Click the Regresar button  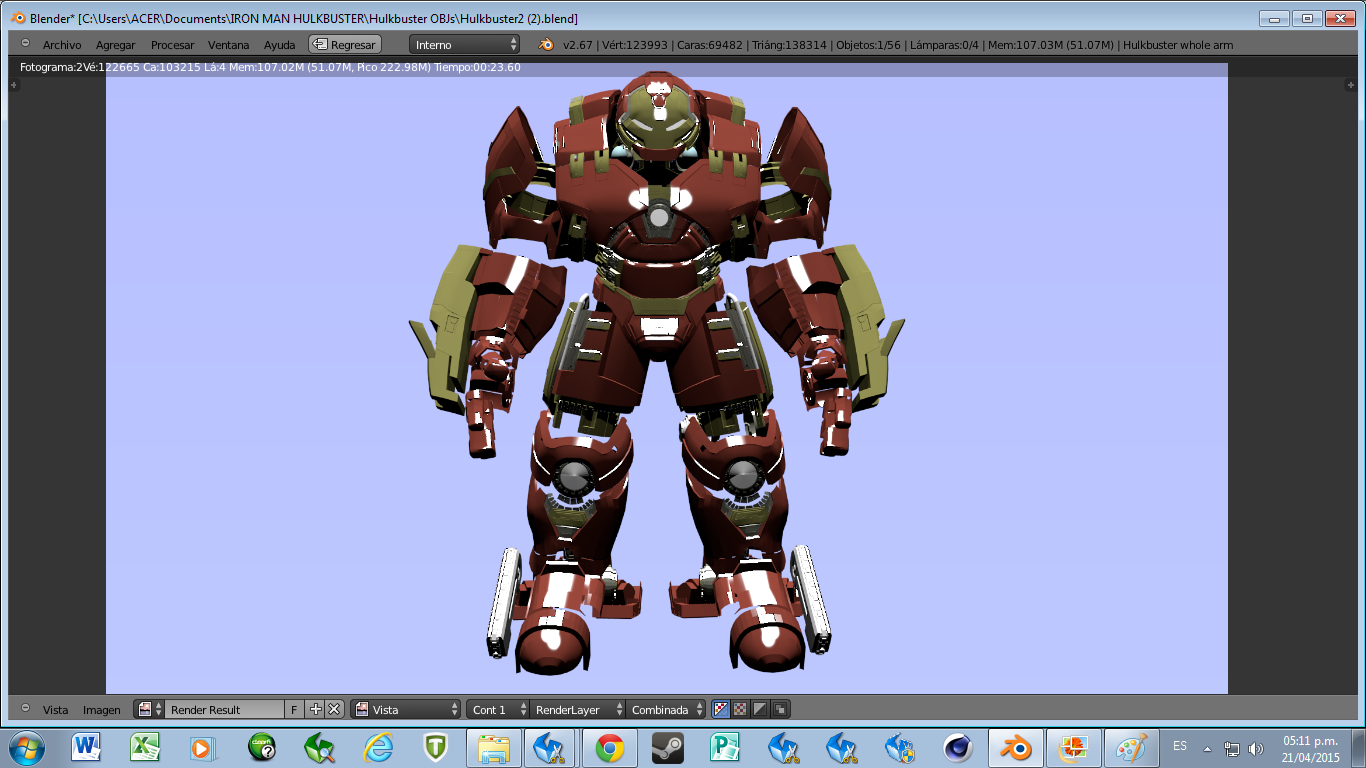[x=345, y=44]
